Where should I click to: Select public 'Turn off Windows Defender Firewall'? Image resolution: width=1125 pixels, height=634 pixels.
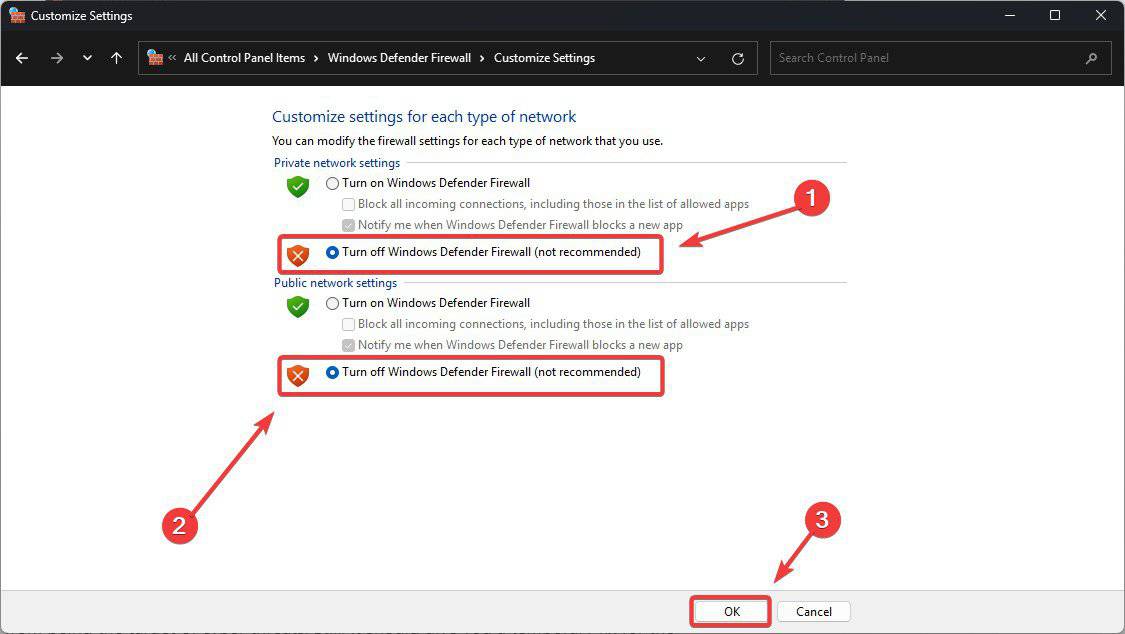tap(332, 372)
